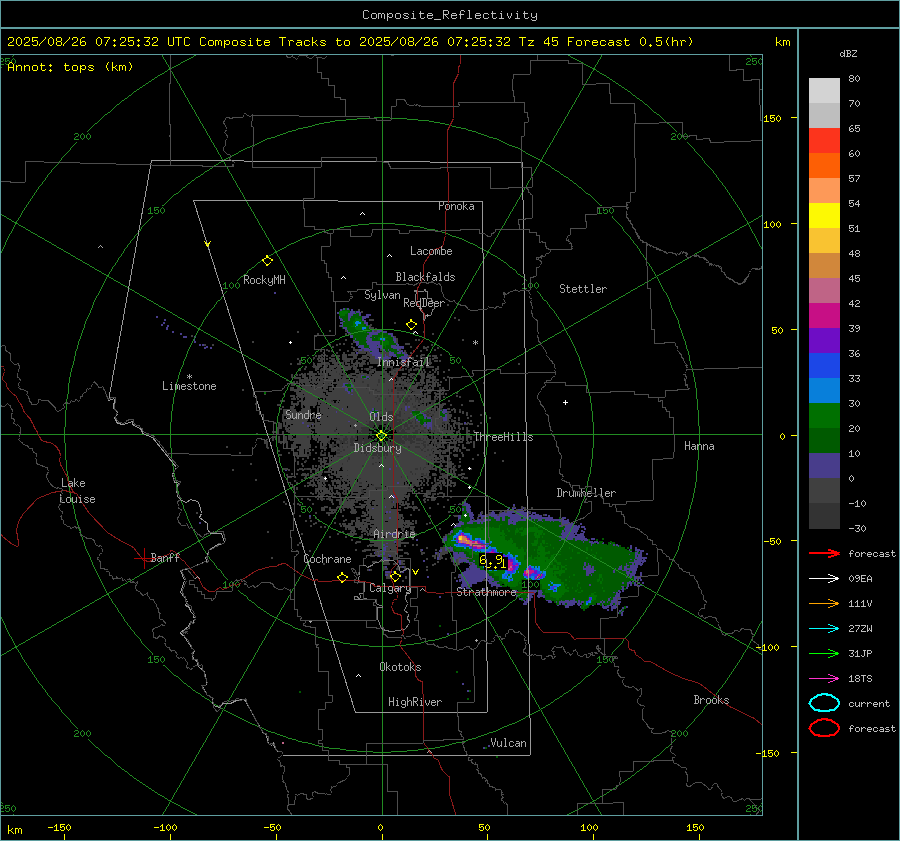Click the dBZ legend heading
900x841 pixels.
[x=848, y=54]
